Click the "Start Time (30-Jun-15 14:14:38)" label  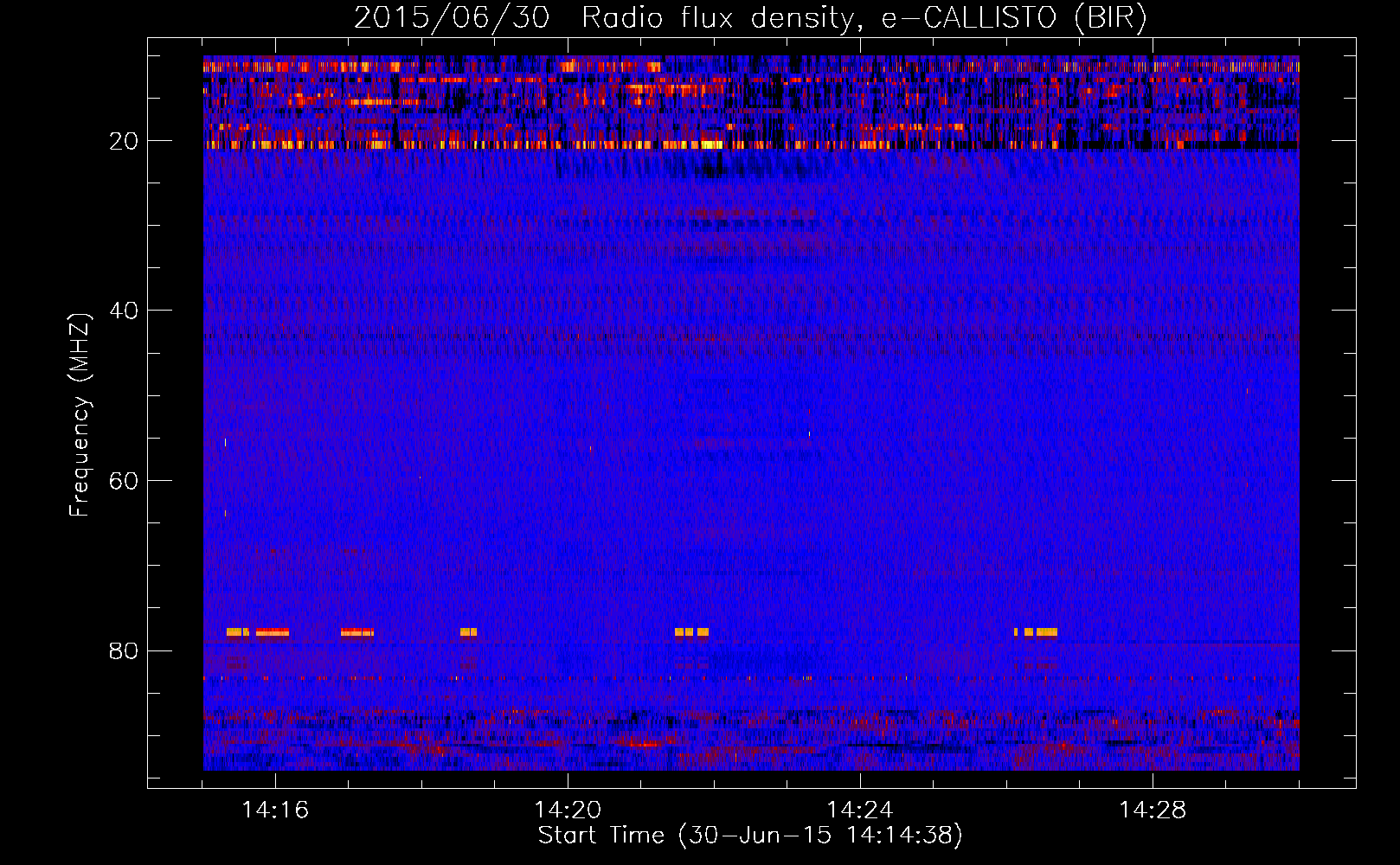click(x=750, y=836)
